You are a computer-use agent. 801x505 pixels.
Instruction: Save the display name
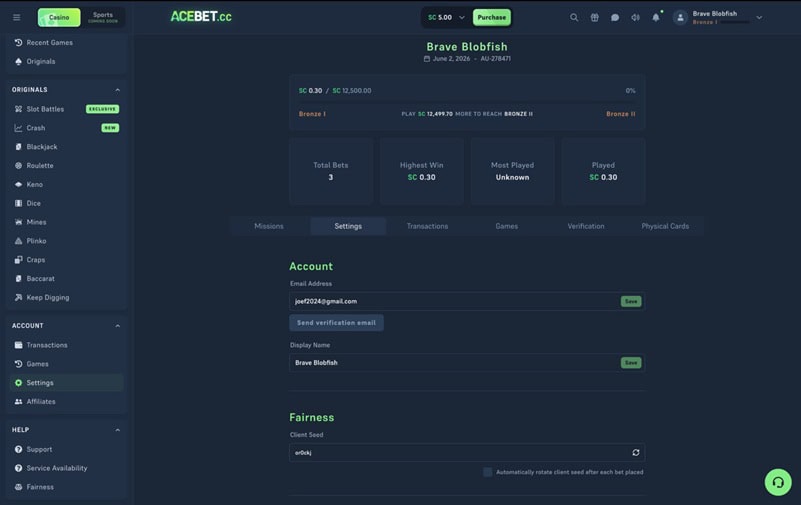coord(631,363)
